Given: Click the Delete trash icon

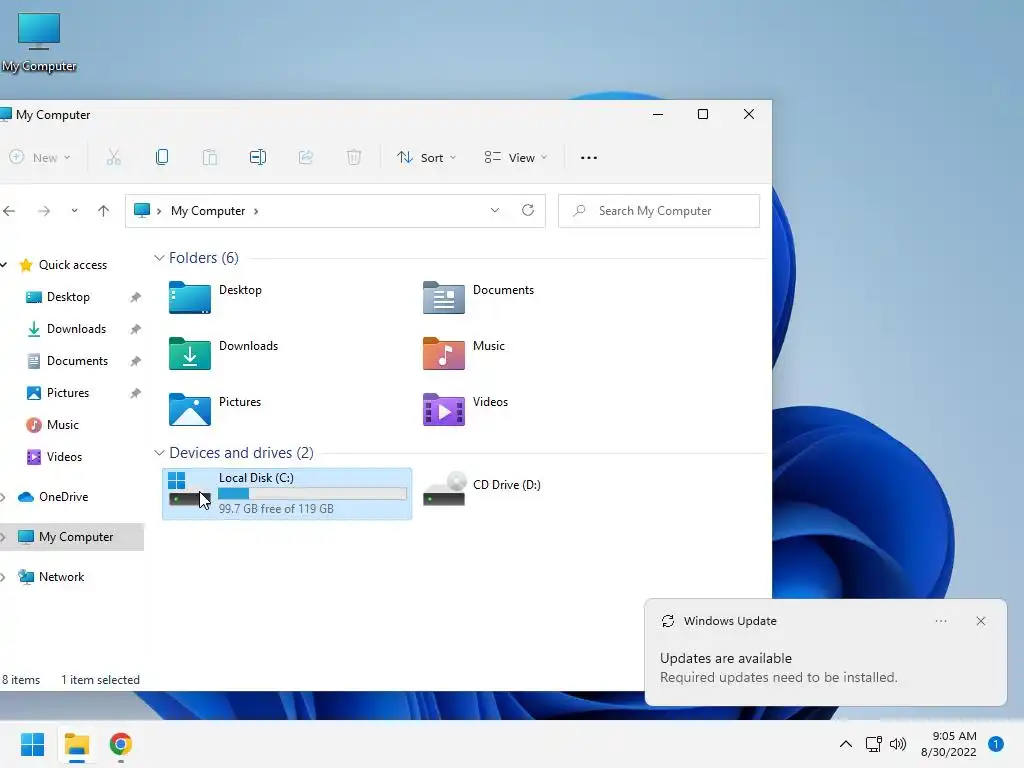Looking at the screenshot, I should pyautogui.click(x=354, y=157).
